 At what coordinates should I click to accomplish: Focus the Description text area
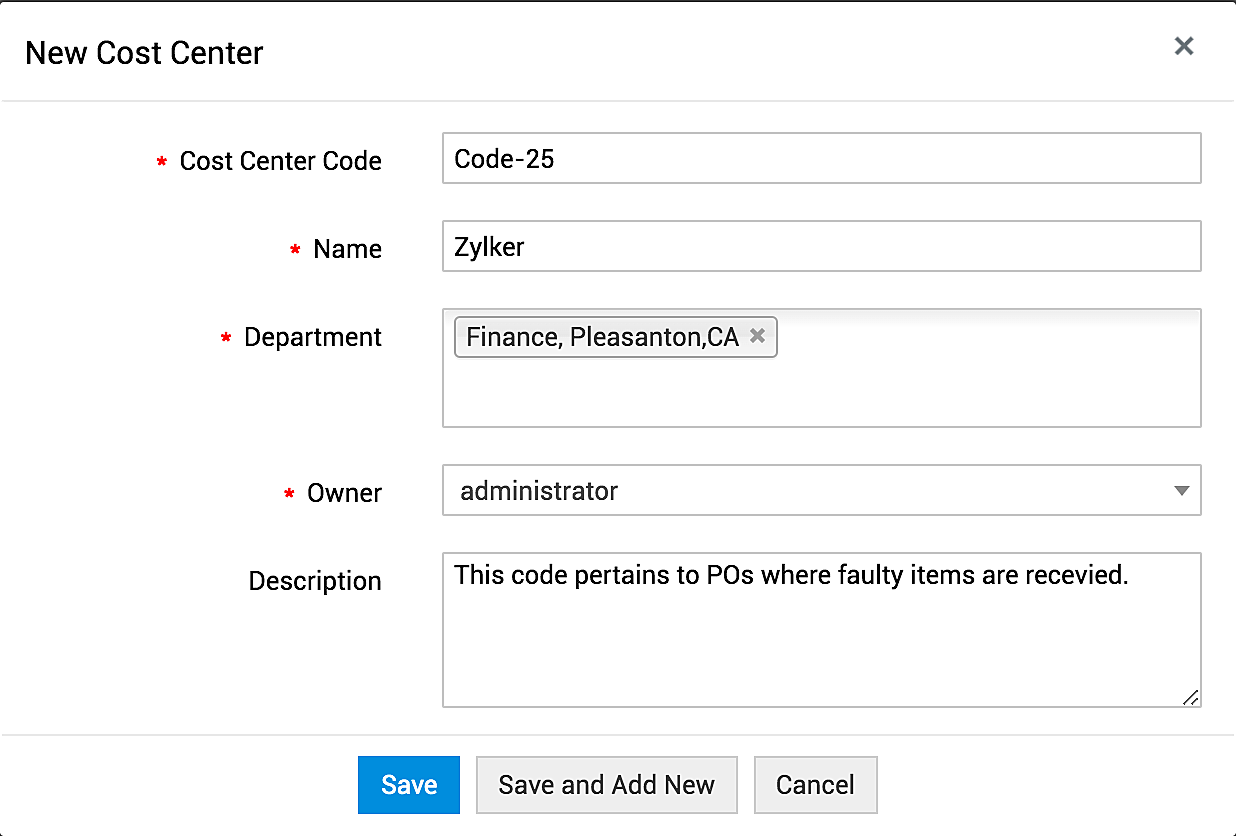(821, 640)
